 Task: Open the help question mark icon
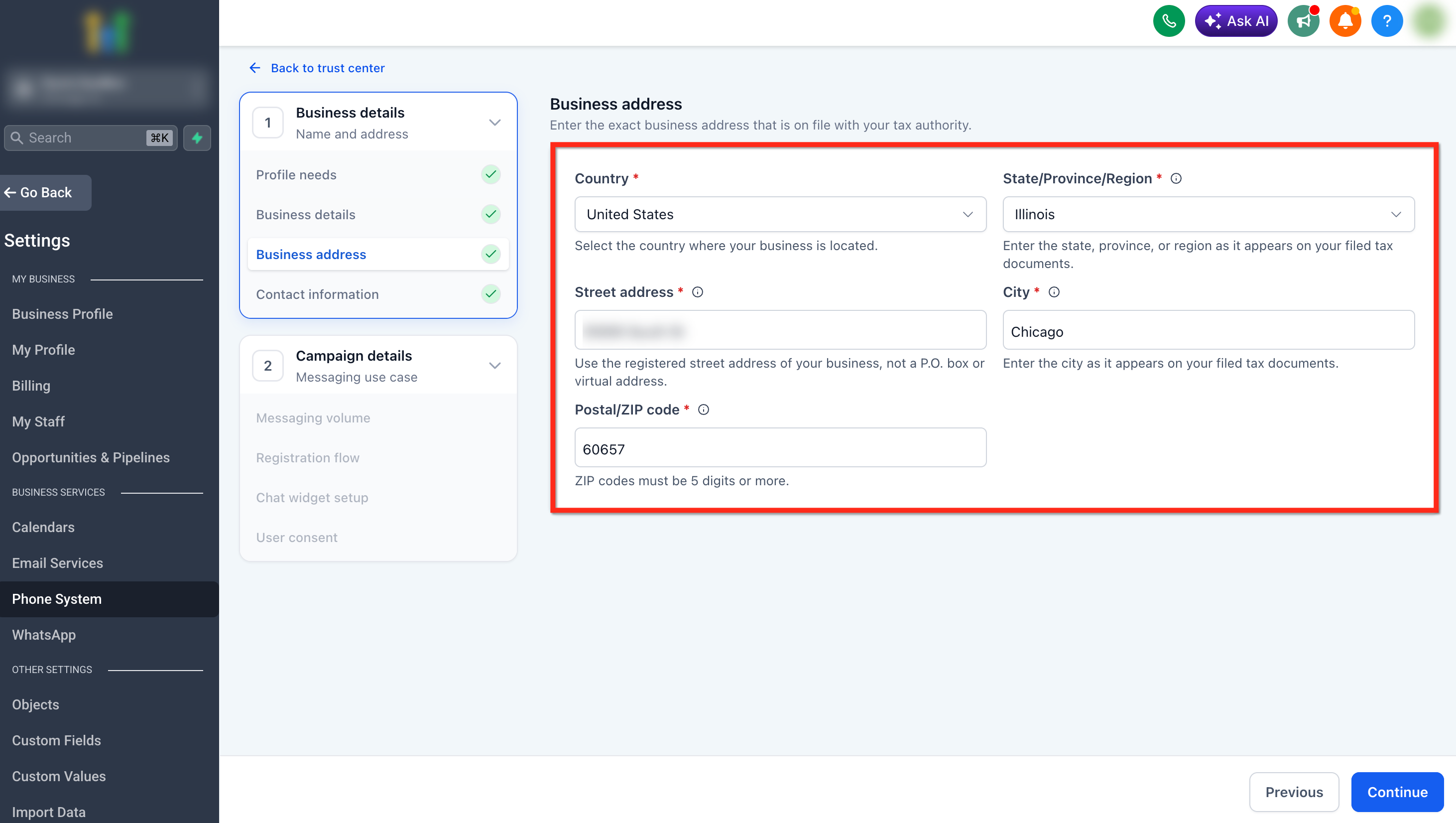1386,21
